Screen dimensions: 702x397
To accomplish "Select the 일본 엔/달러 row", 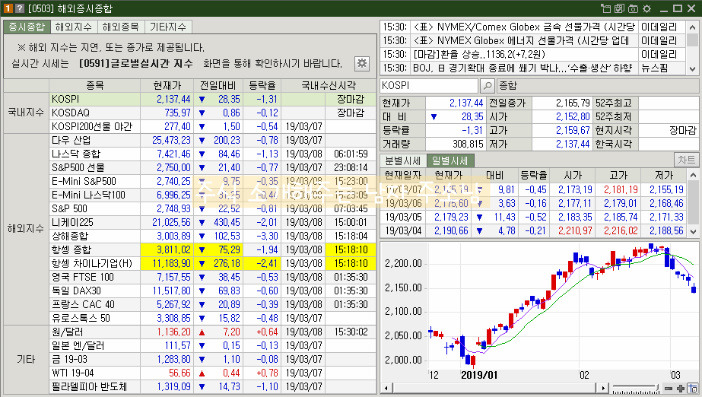I will (213, 346).
